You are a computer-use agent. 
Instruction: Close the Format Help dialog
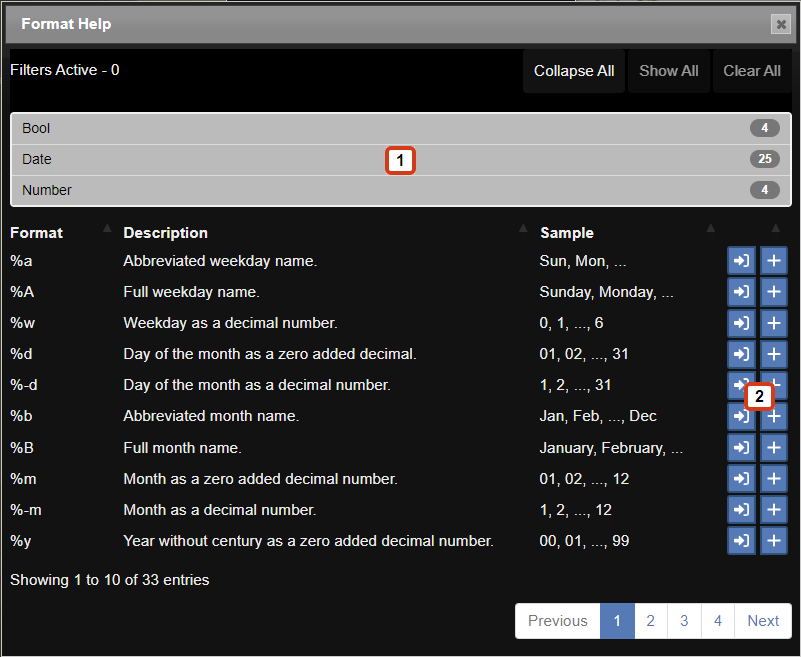click(x=780, y=24)
